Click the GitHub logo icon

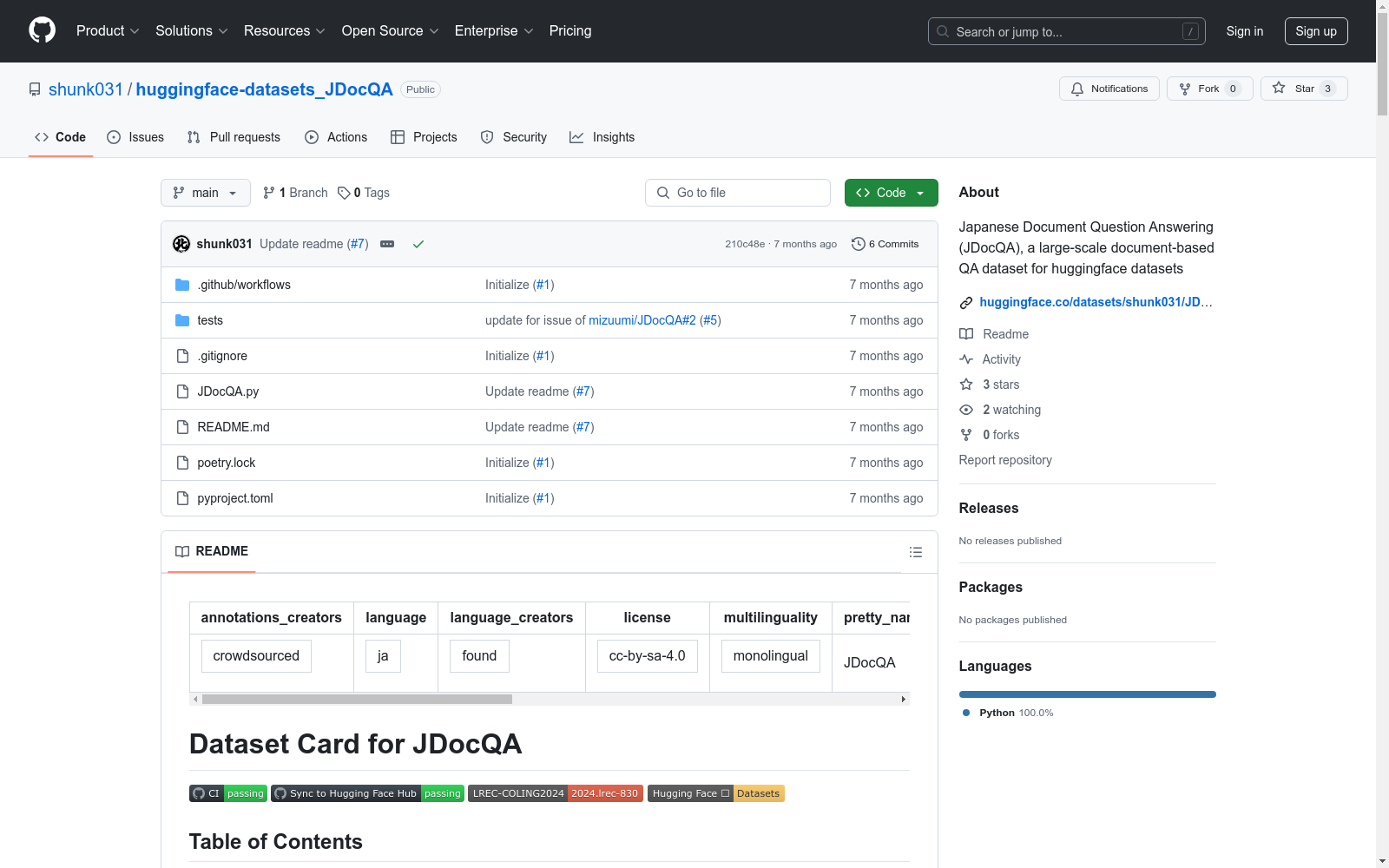[x=42, y=30]
